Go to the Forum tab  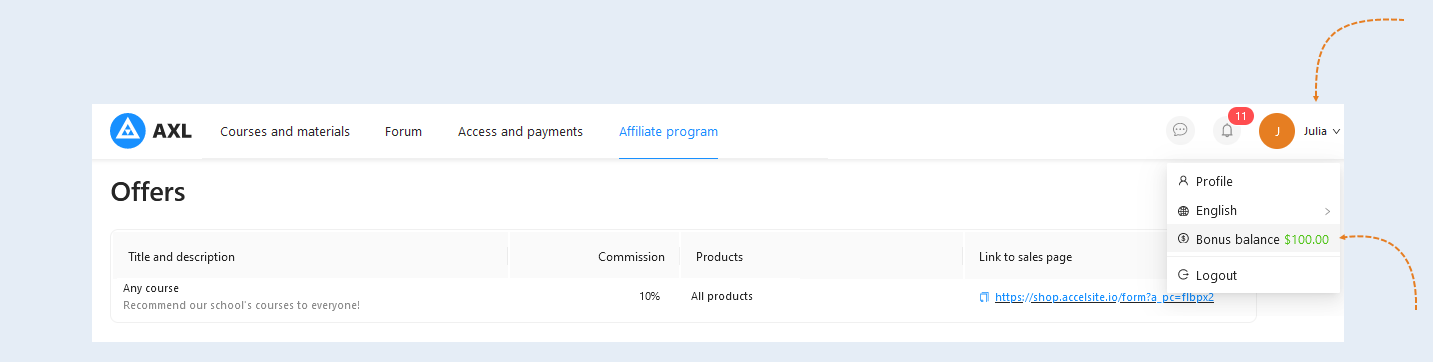(x=403, y=131)
